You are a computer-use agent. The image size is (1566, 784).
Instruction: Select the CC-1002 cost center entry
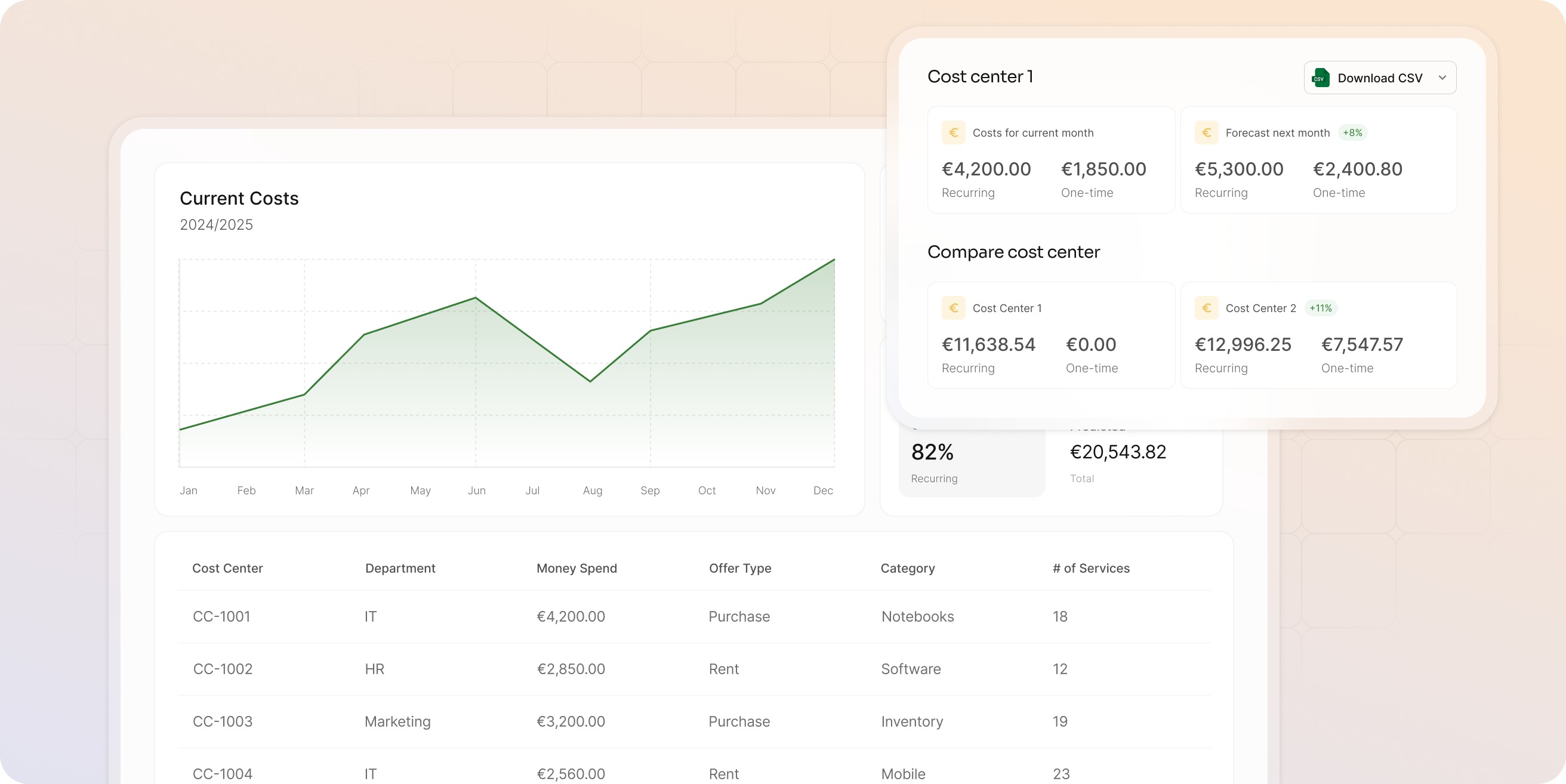(x=223, y=669)
